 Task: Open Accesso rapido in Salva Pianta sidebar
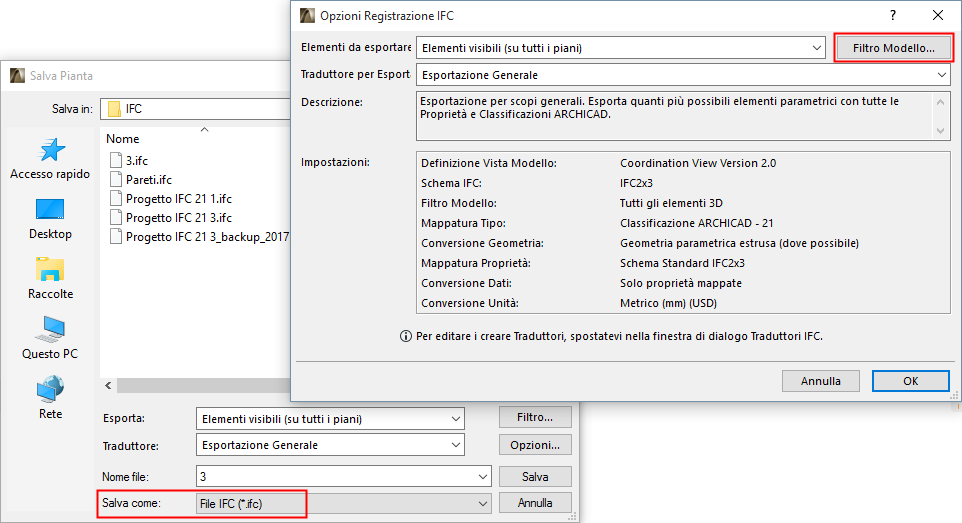coord(50,159)
